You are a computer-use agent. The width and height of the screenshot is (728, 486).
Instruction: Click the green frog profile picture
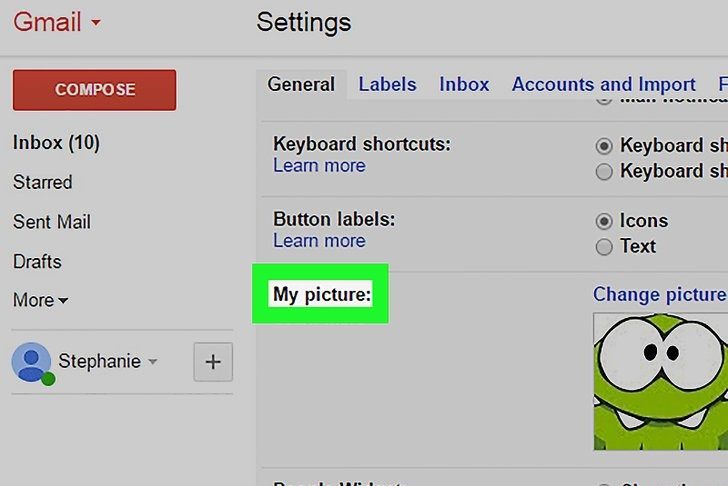pos(660,380)
